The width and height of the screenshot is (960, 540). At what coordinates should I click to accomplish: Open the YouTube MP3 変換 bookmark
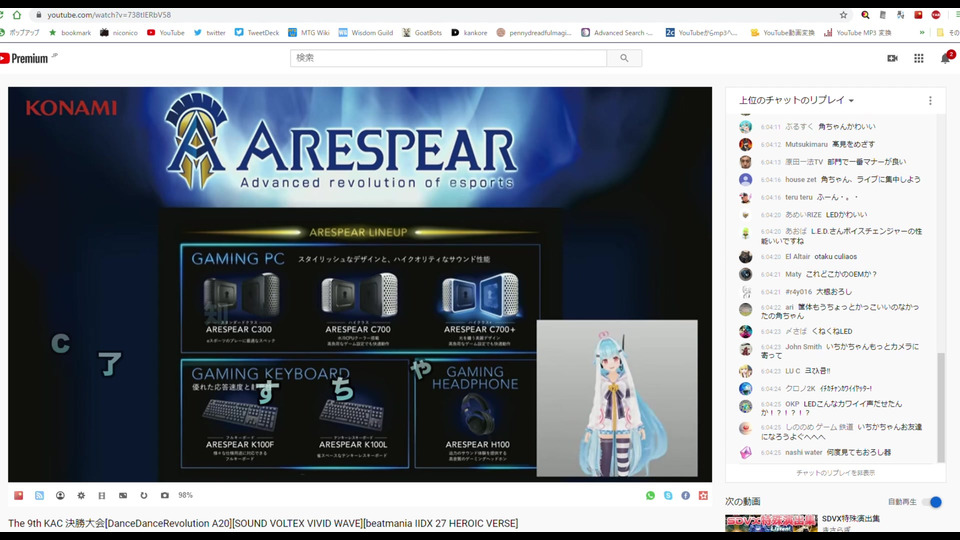[858, 32]
